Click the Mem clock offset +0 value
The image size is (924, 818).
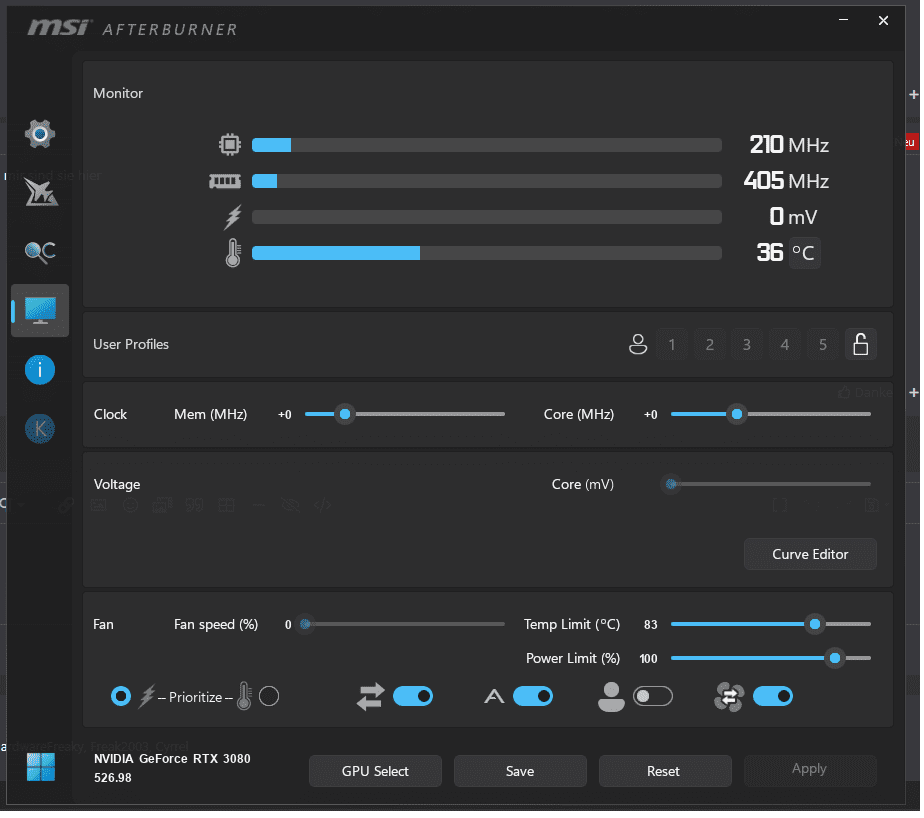(x=285, y=416)
